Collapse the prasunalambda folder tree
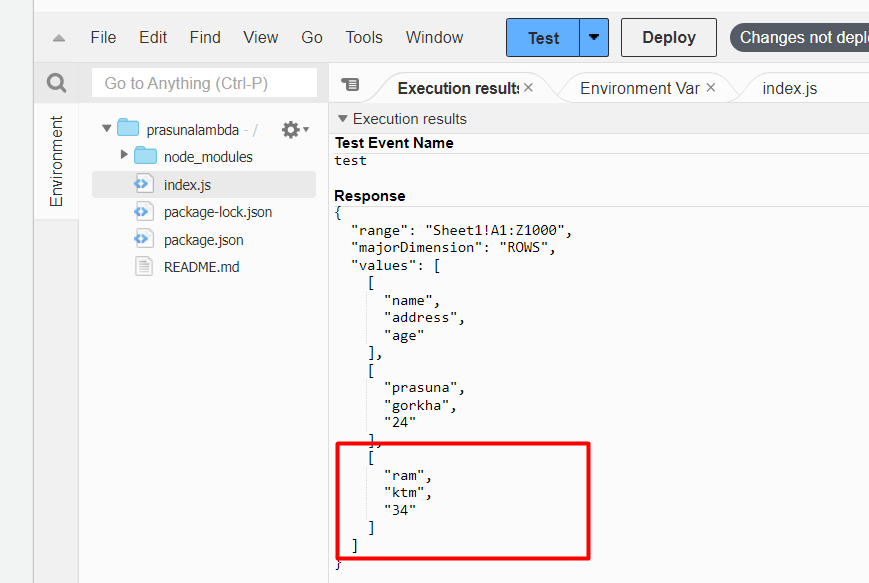Viewport: 869px width, 583px height. [x=105, y=129]
